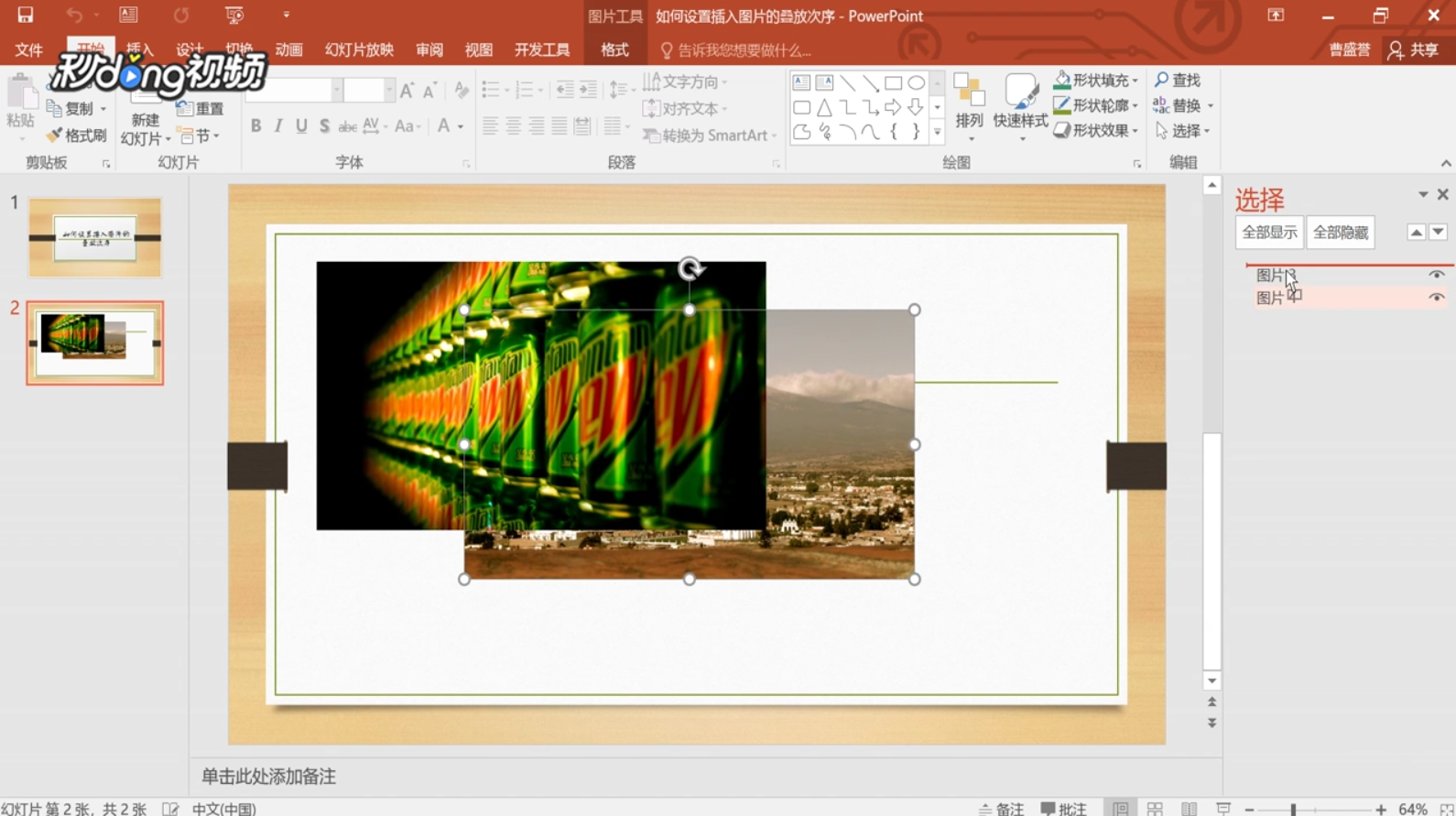Switch to Slide Show (幻灯片放映) tab

click(x=359, y=49)
